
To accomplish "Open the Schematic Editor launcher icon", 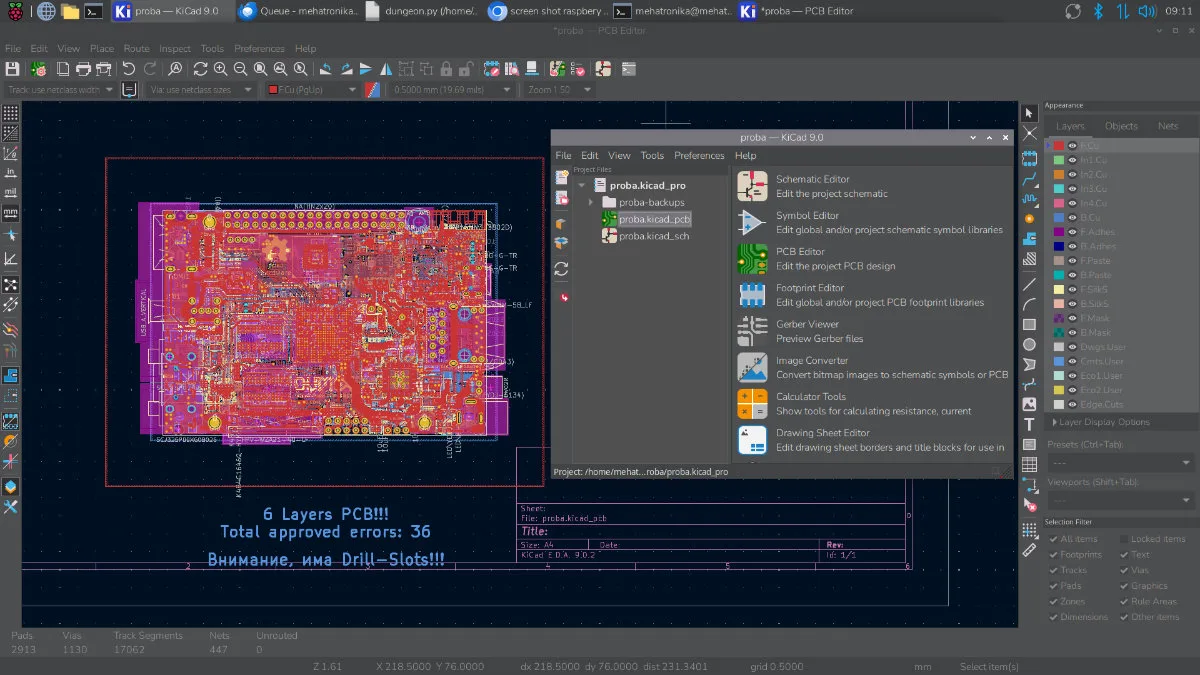I will tap(752, 186).
